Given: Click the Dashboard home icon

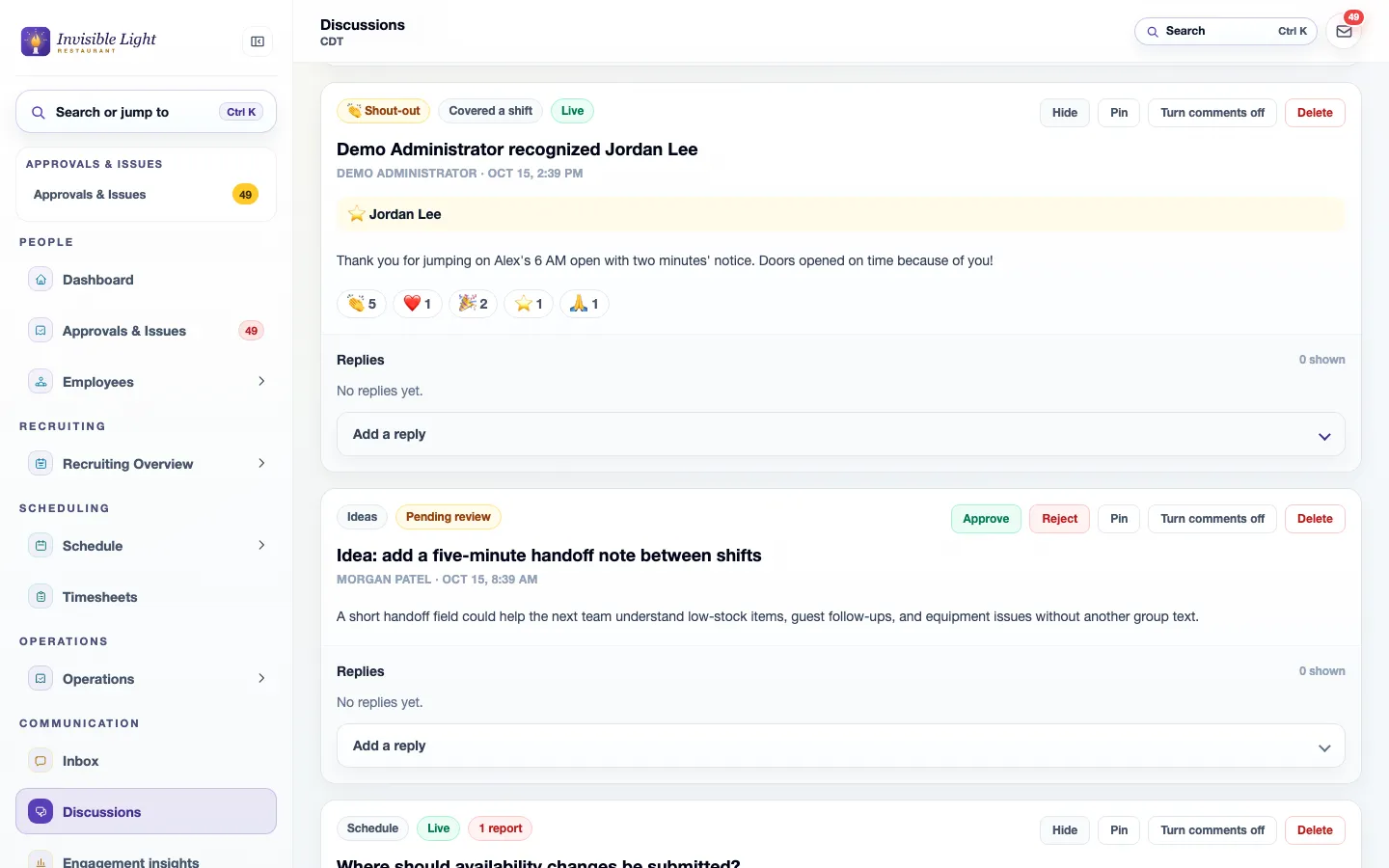Looking at the screenshot, I should (x=41, y=280).
